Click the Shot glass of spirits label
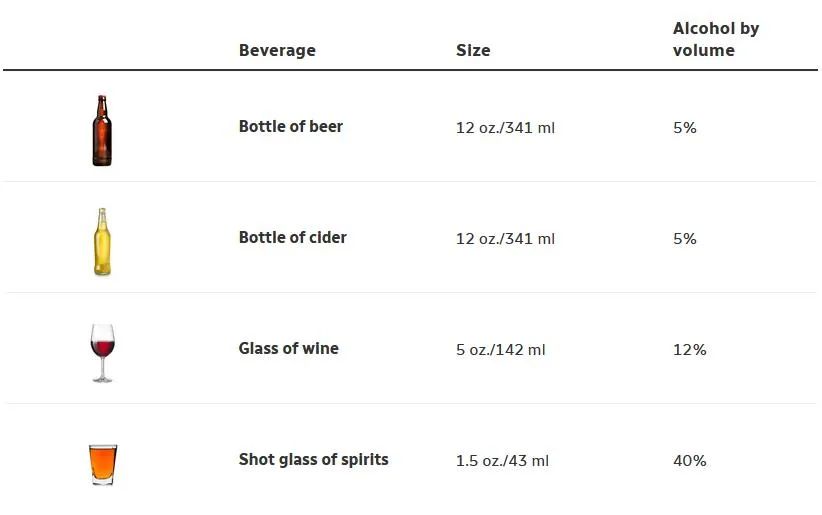Screen dimensions: 822x515 click(313, 460)
